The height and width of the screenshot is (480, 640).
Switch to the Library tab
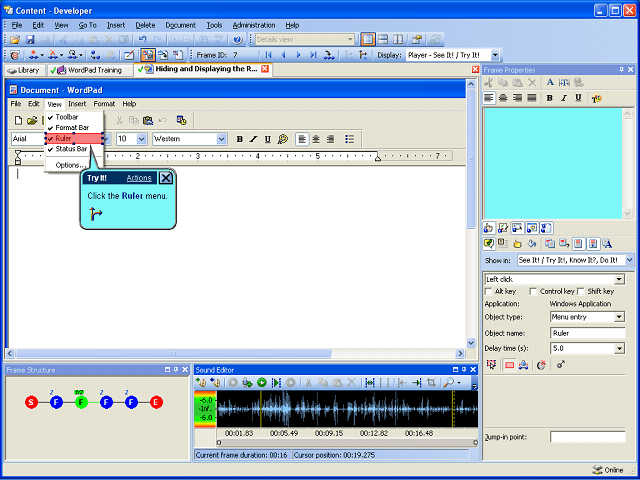point(24,70)
